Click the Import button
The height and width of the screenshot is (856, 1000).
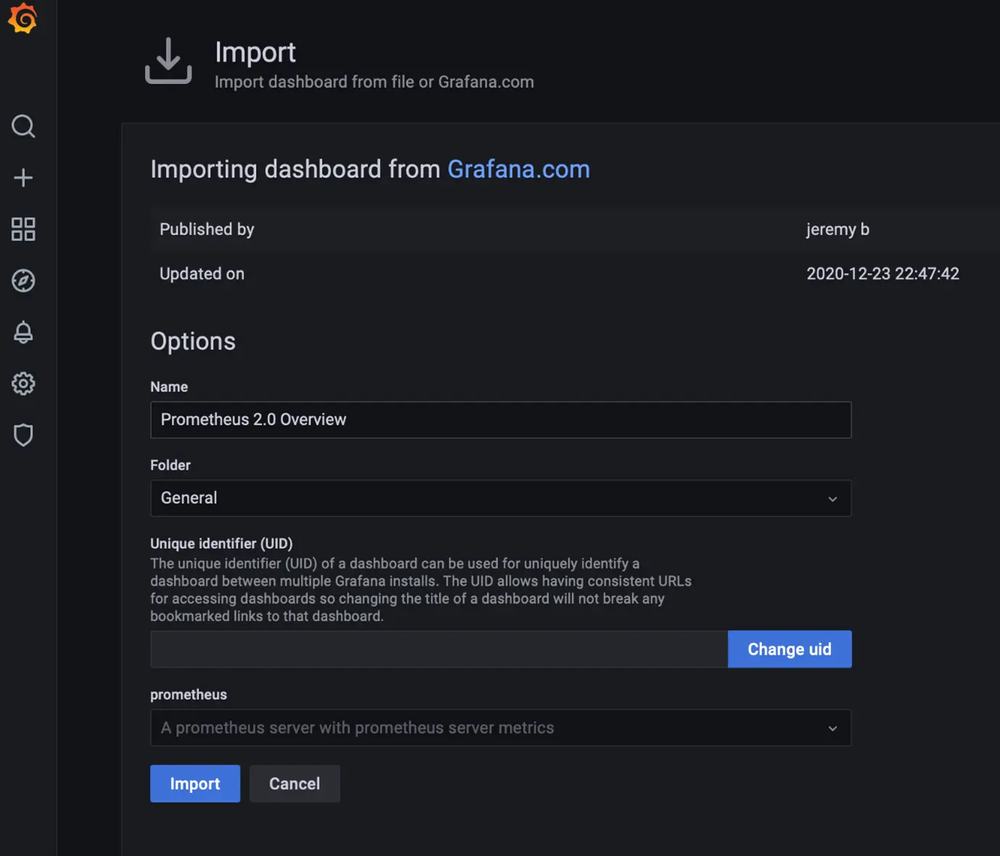point(195,784)
